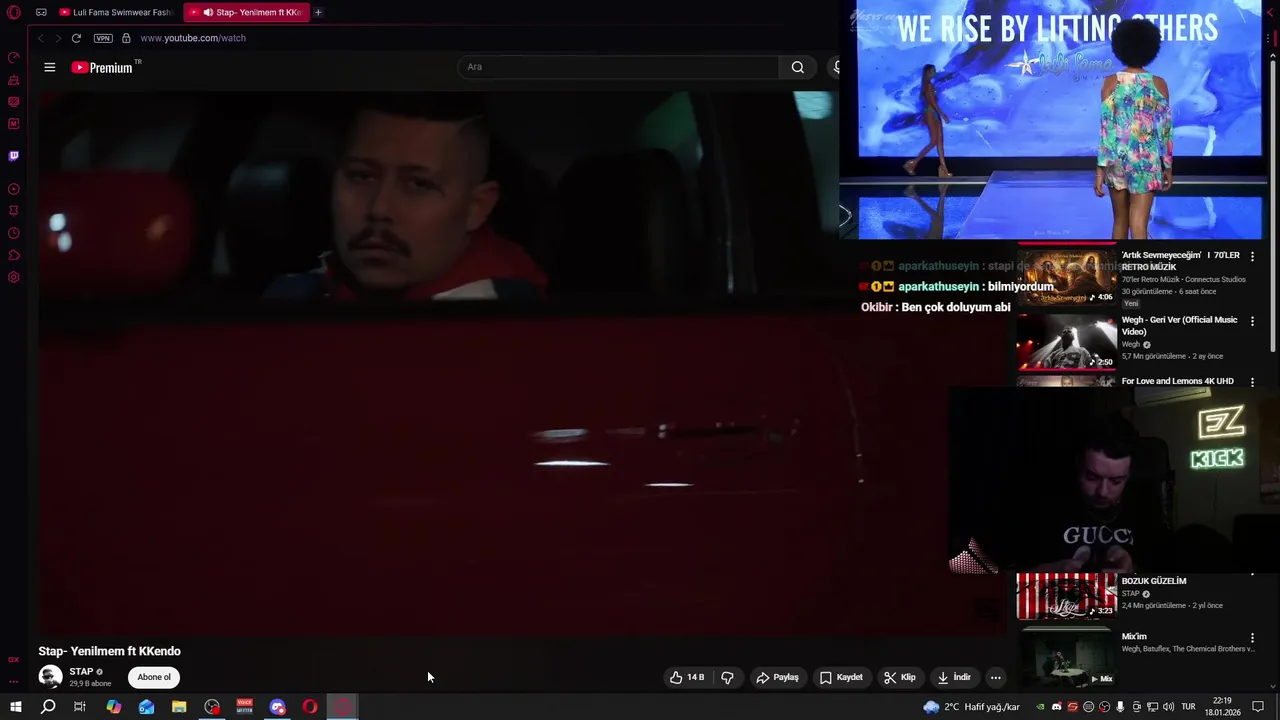The width and height of the screenshot is (1280, 720).
Task: Open Outlook icon on taskbar
Action: tap(147, 707)
